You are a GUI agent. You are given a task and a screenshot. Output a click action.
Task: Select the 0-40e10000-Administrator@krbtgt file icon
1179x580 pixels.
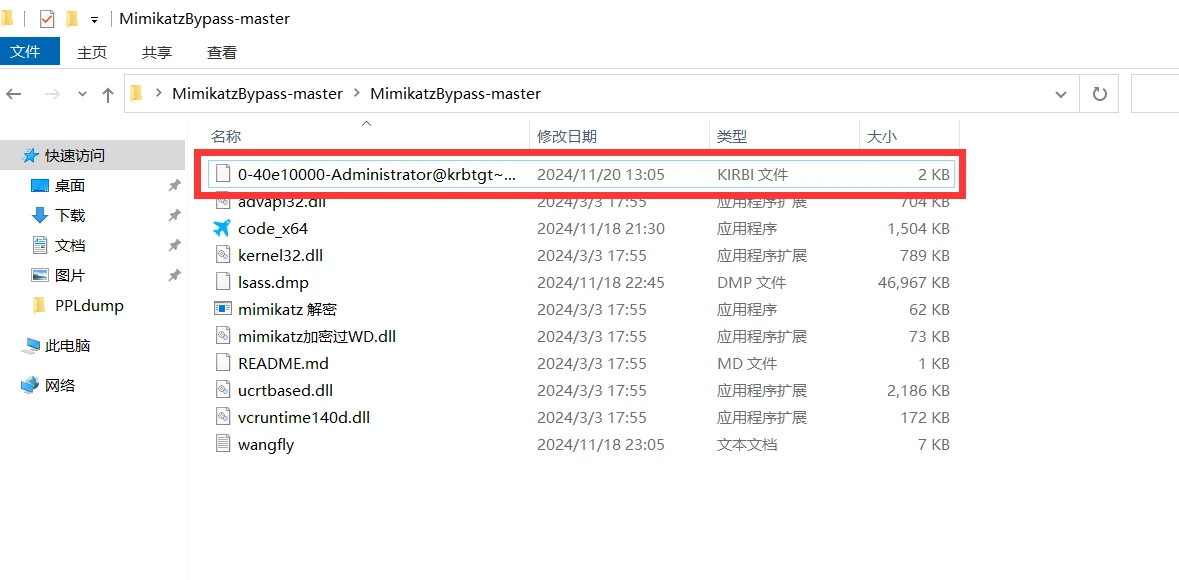click(x=222, y=174)
